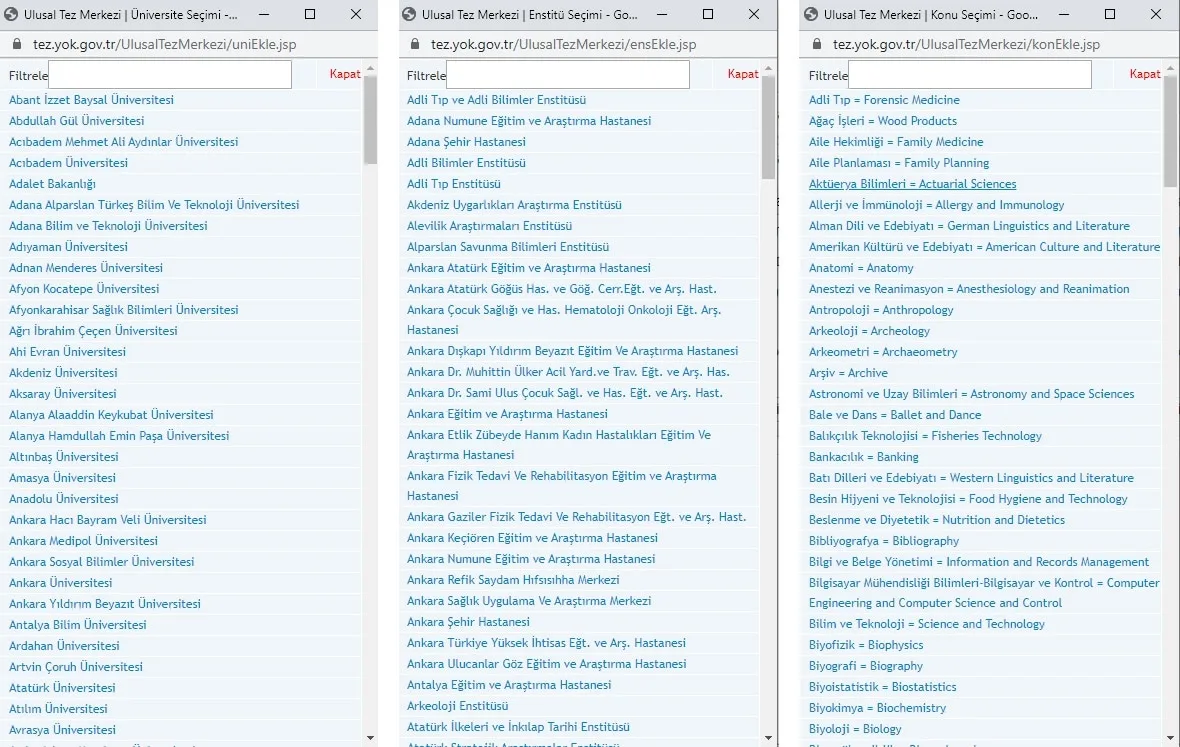Click the institute Filtrele input box
This screenshot has width=1180, height=747.
(x=568, y=74)
